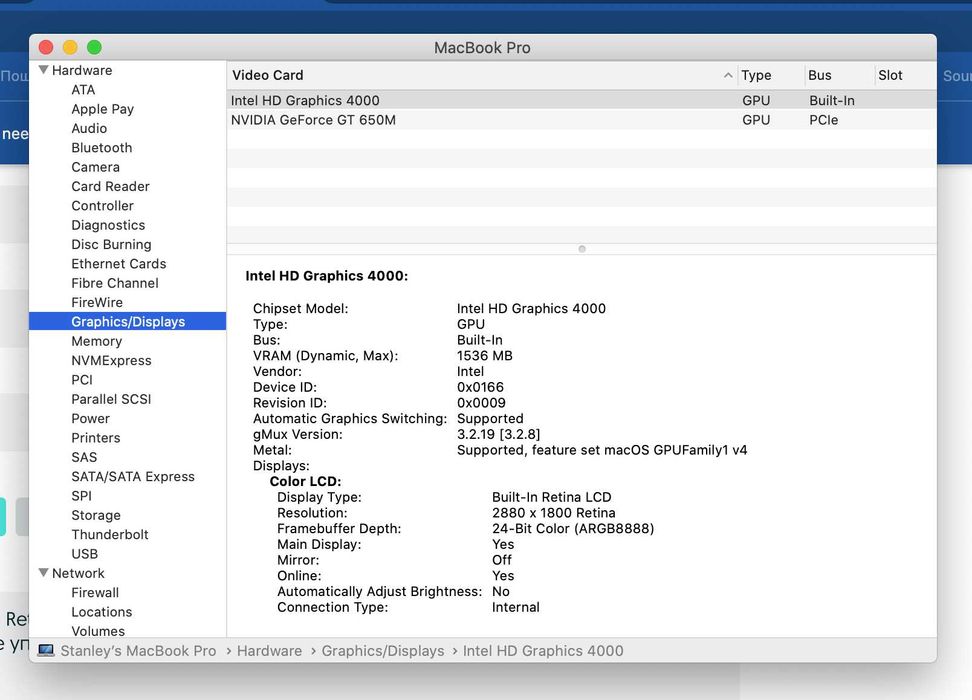Select Disc Burning in the sidebar
972x700 pixels.
point(111,244)
